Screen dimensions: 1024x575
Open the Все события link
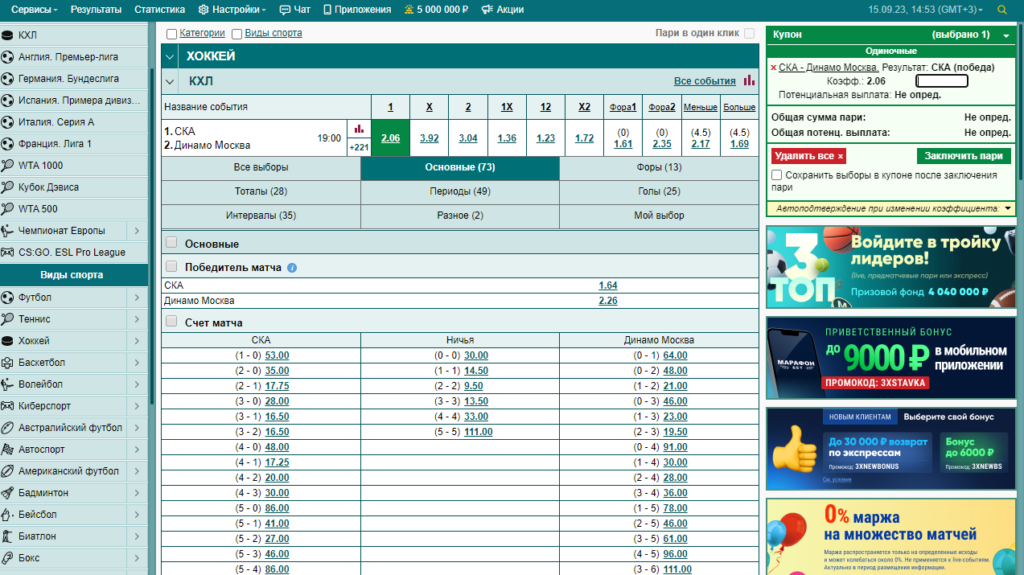[704, 81]
